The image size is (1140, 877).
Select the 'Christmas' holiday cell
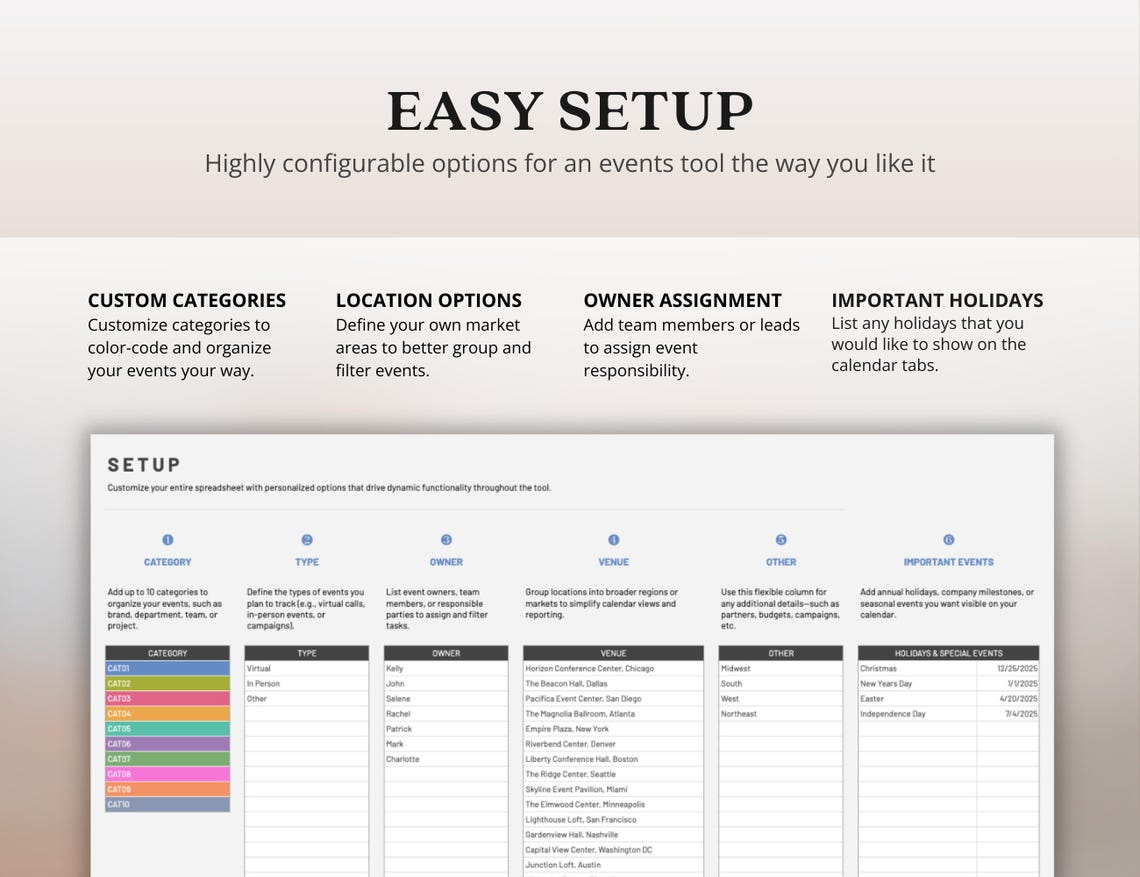[x=918, y=668]
